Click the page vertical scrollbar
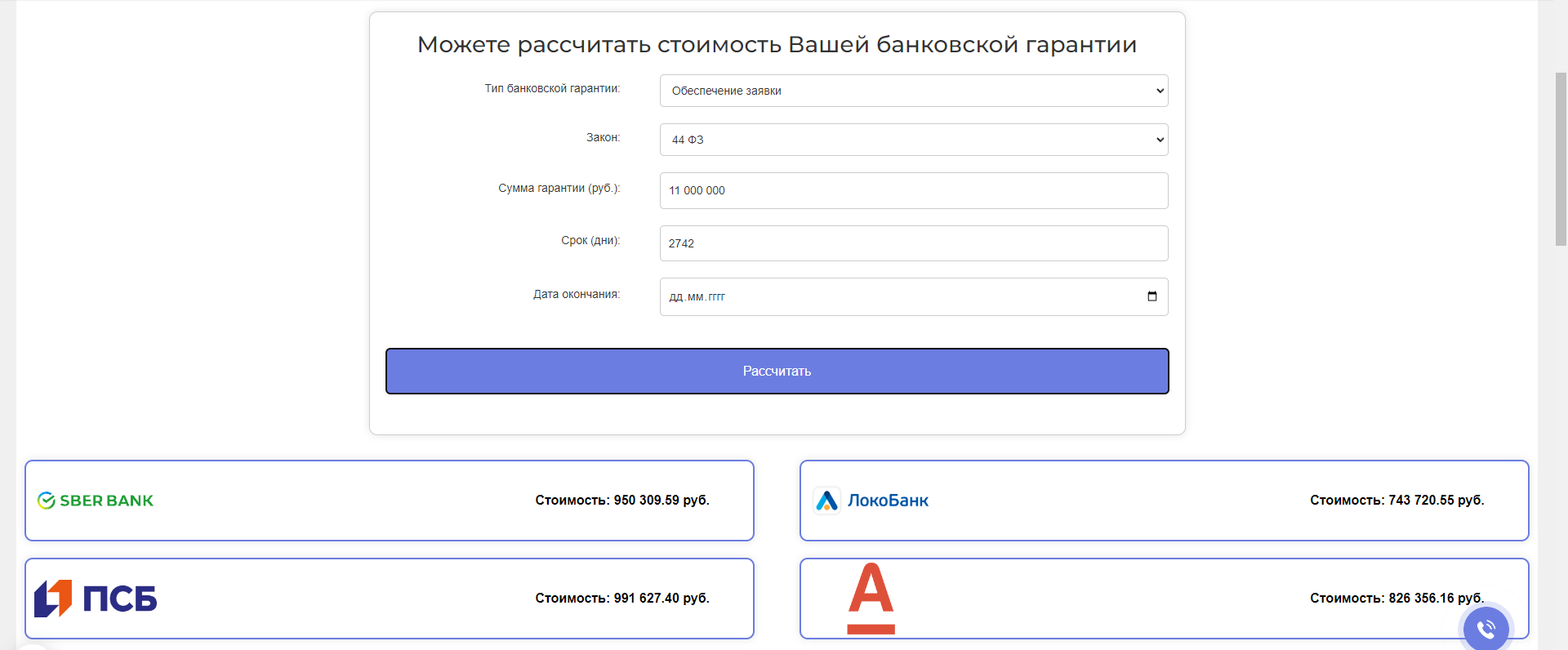This screenshot has width=1568, height=650. coord(1561,159)
